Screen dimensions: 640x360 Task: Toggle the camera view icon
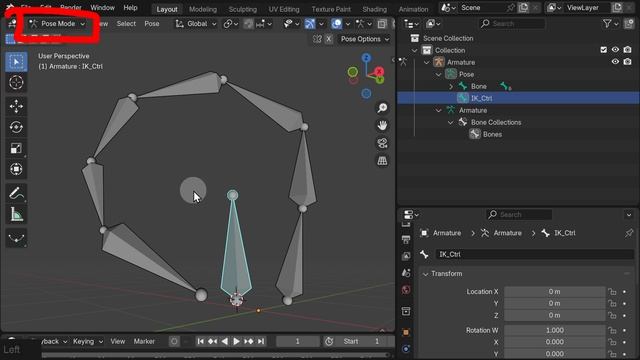[x=382, y=143]
